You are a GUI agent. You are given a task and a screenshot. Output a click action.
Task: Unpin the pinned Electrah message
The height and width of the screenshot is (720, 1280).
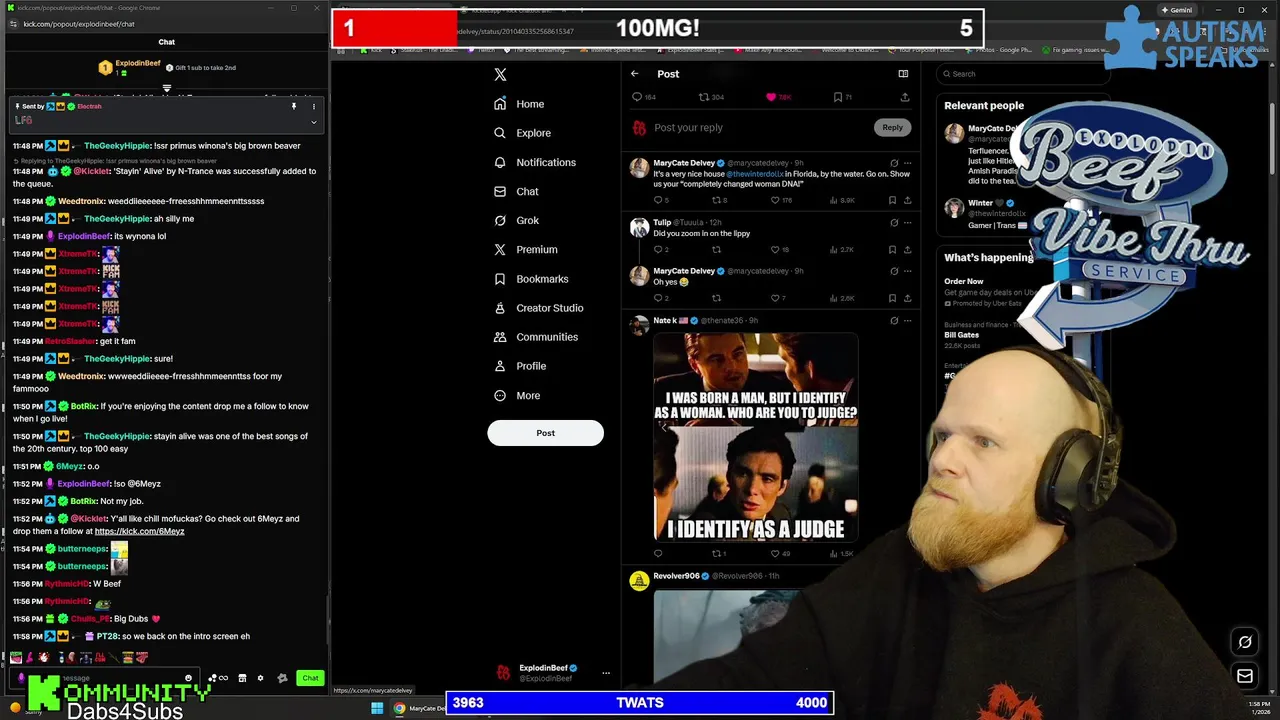(294, 106)
